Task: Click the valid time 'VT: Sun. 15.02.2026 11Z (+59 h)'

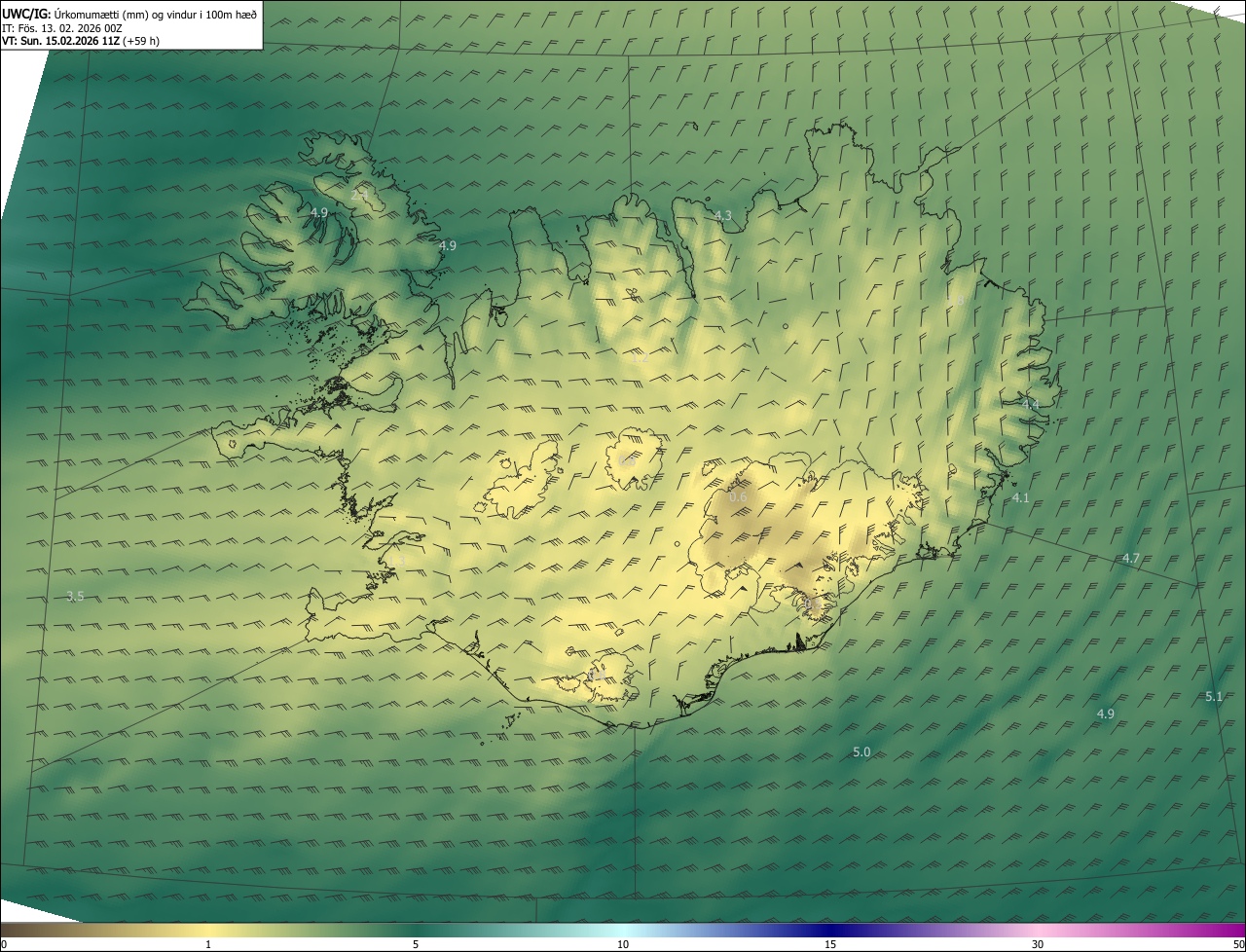Action: tap(81, 41)
